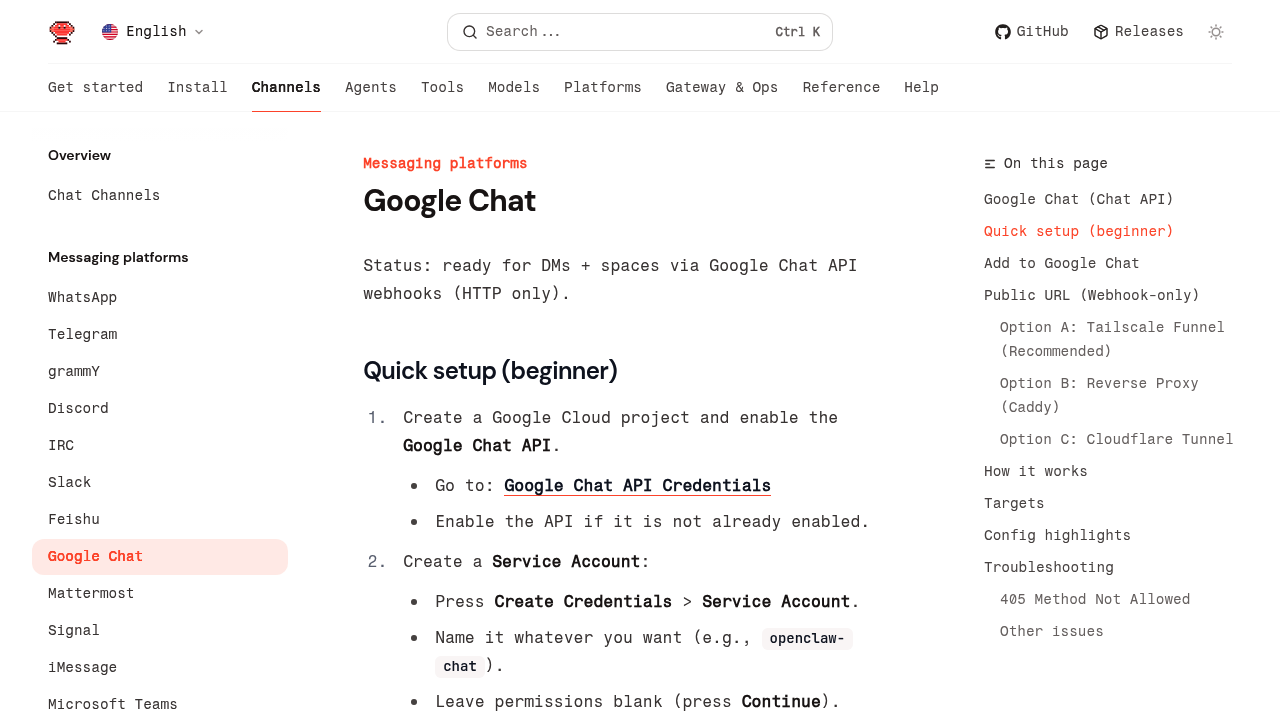
Task: Open Chat Channels overview in sidebar
Action: coord(104,195)
